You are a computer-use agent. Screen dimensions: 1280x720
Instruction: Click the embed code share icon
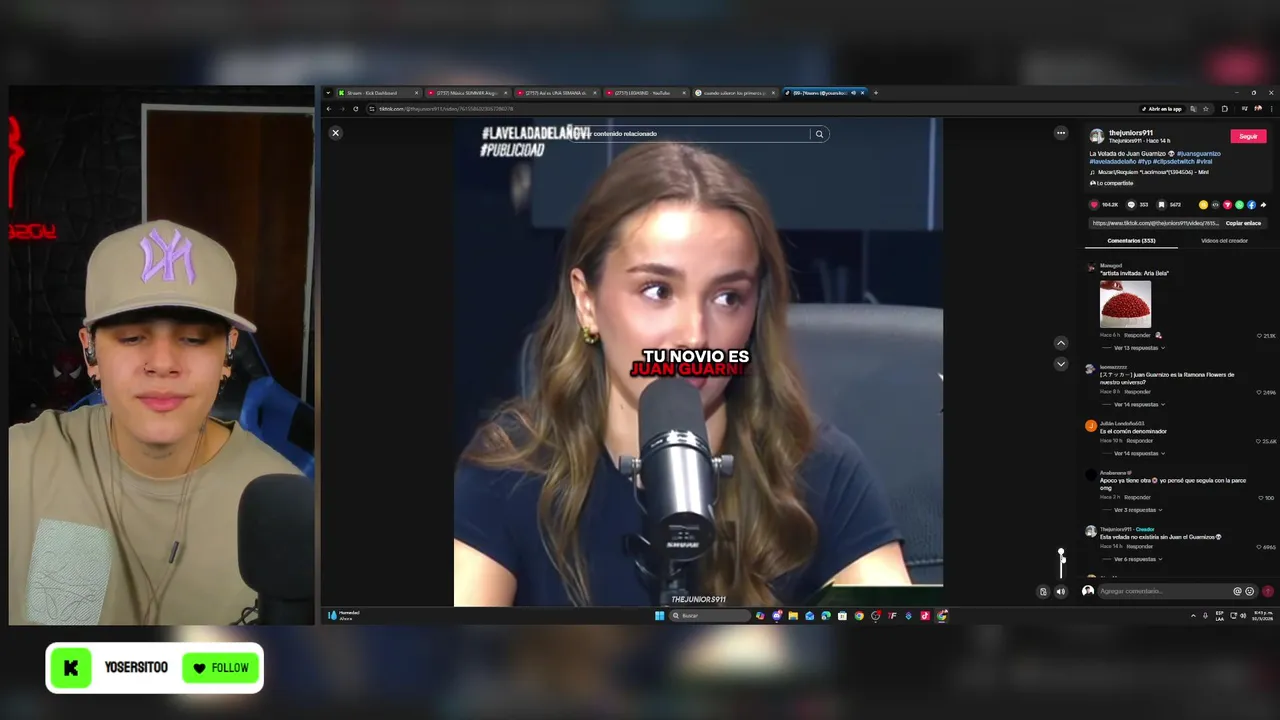coord(1215,205)
